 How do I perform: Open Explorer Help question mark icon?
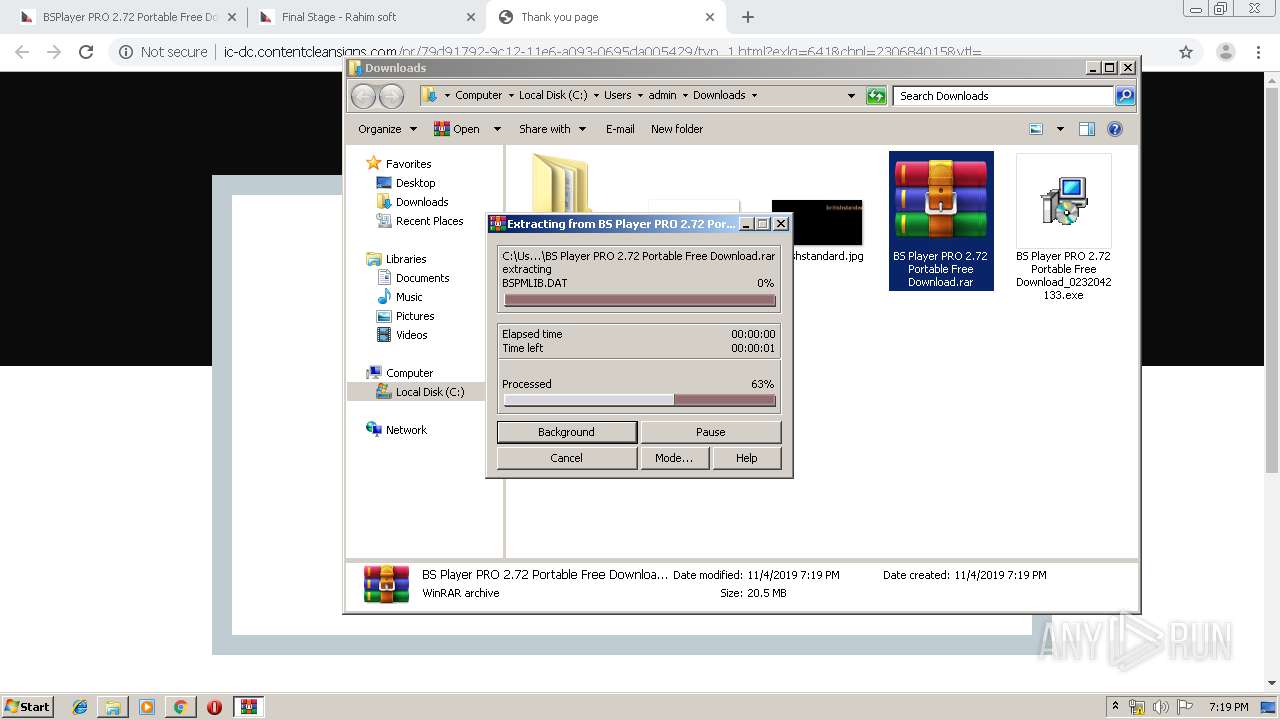click(1115, 129)
